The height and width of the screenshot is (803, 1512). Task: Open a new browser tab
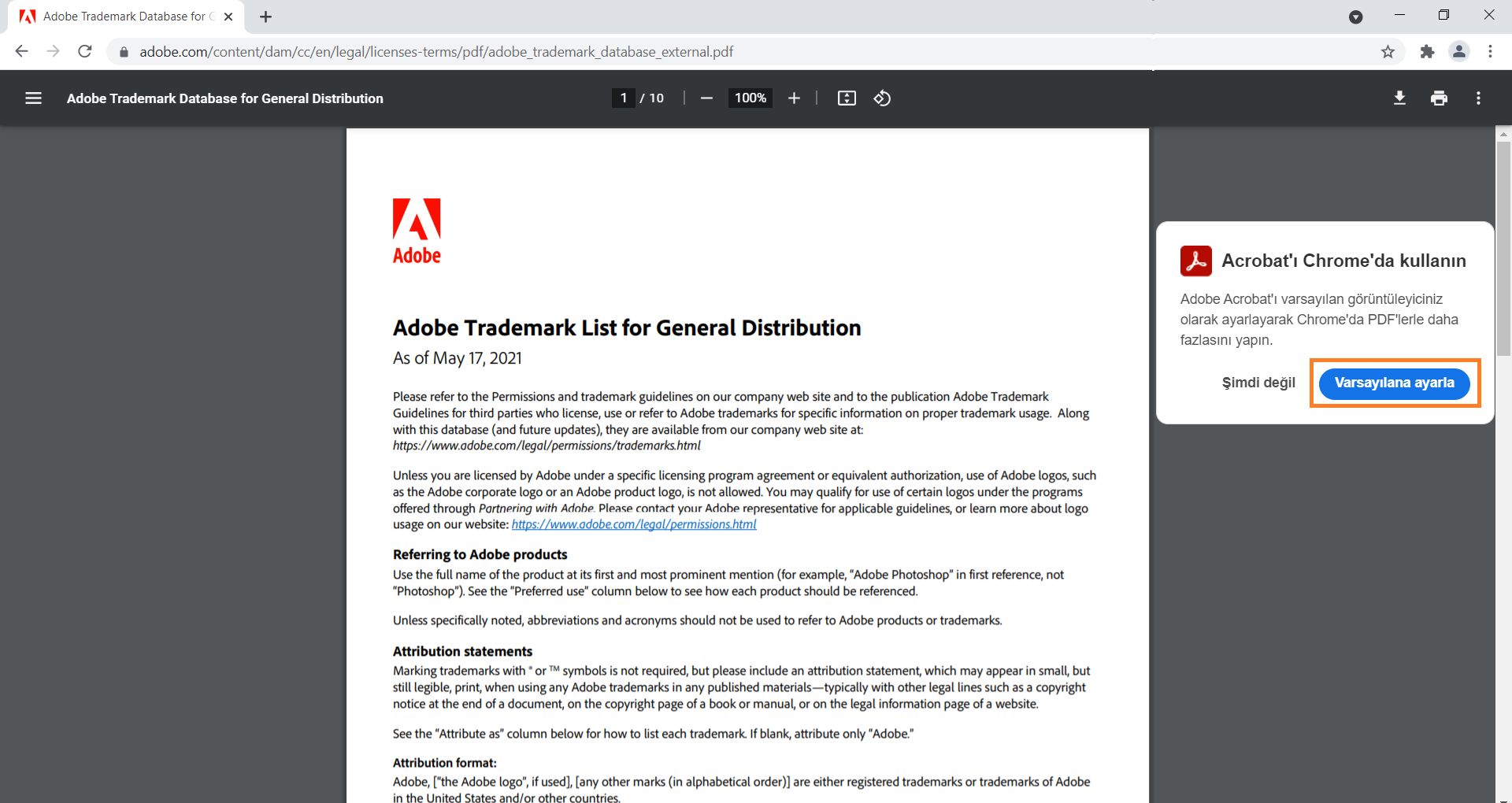tap(265, 16)
